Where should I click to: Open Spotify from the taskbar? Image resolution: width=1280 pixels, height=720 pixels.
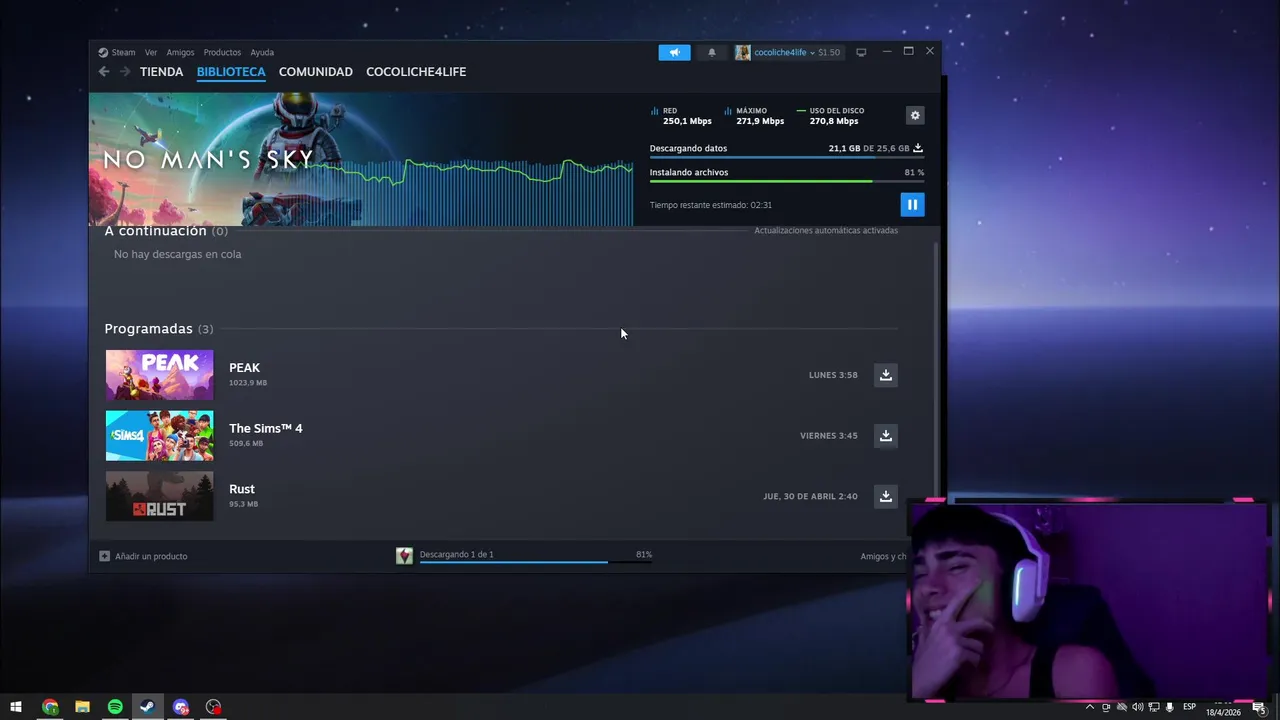pyautogui.click(x=115, y=707)
